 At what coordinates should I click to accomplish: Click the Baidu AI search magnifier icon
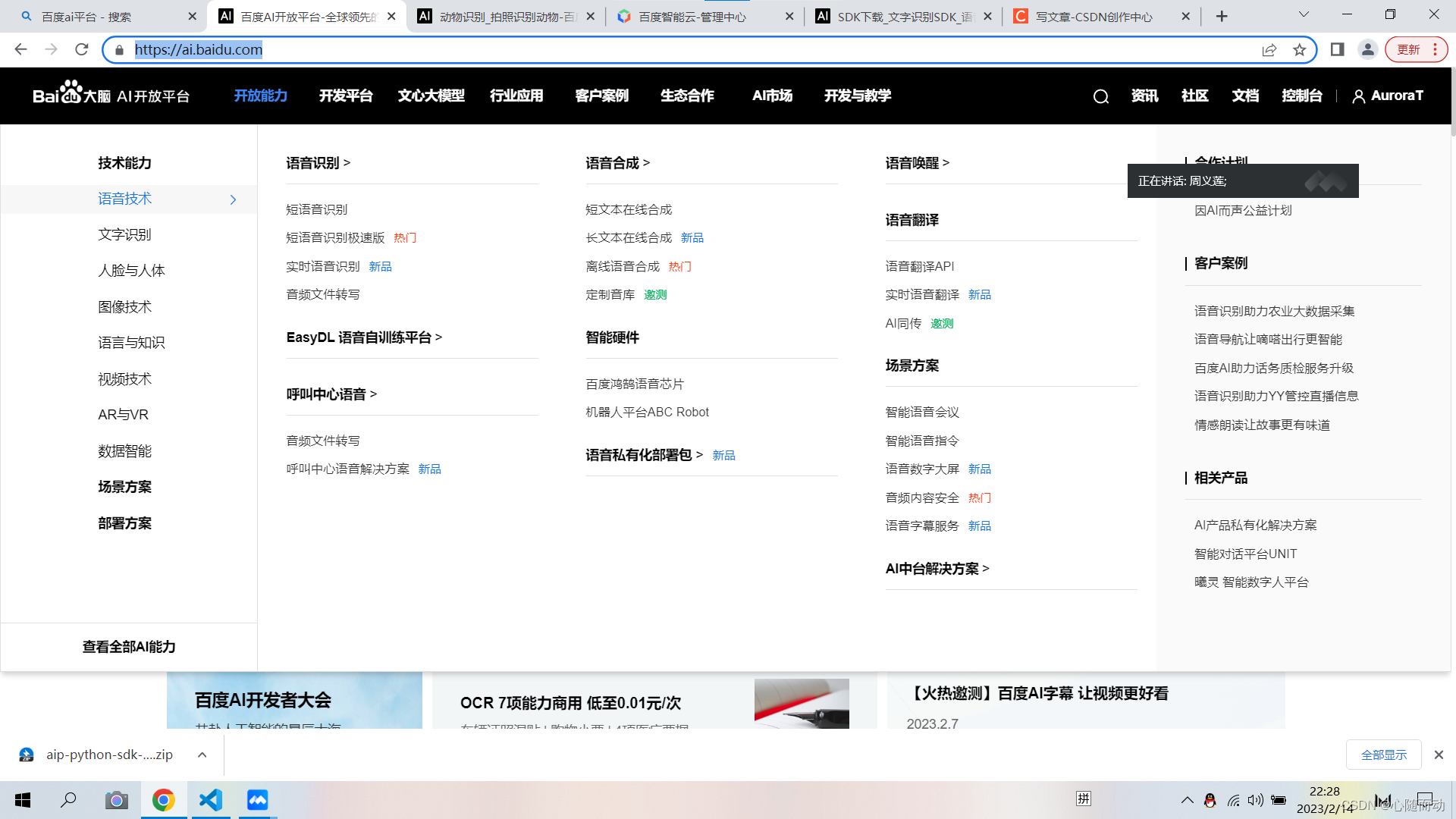1100,96
